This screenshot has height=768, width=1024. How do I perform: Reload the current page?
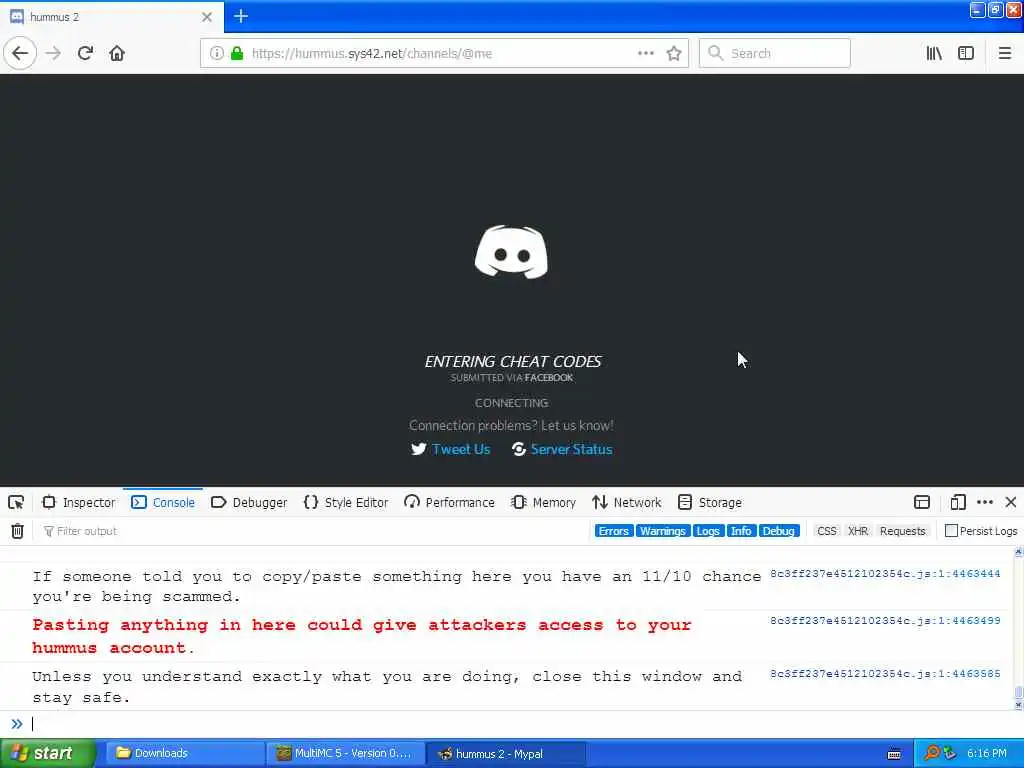point(86,53)
